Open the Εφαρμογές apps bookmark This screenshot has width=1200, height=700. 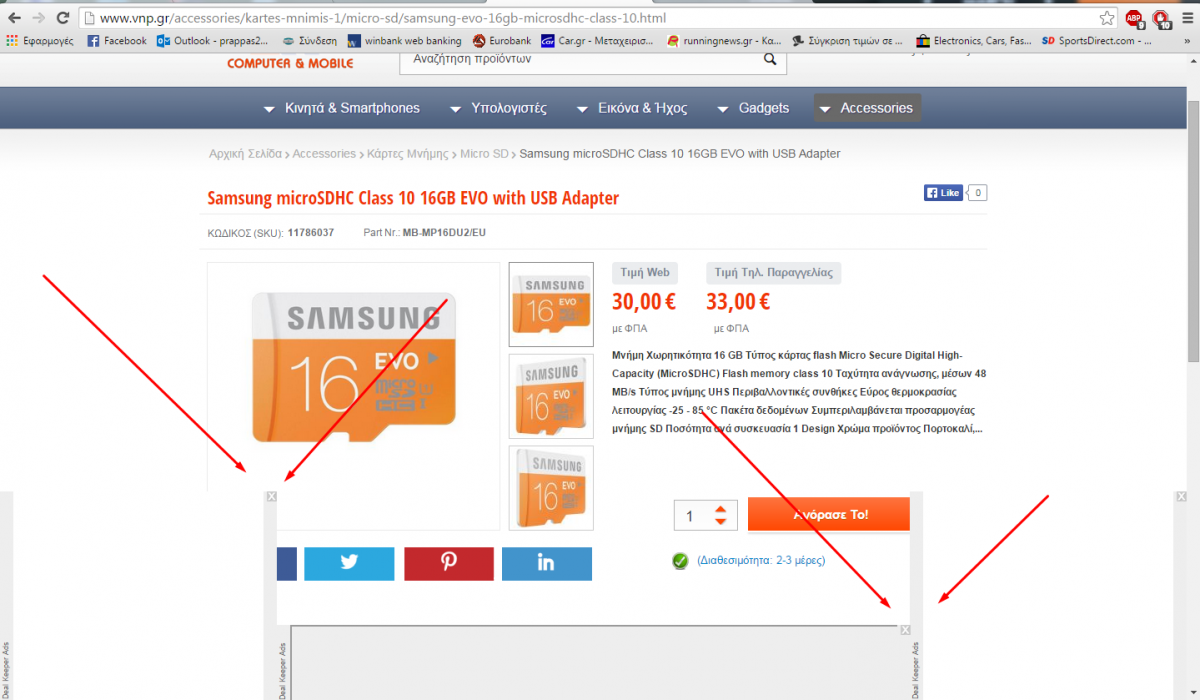pos(40,41)
